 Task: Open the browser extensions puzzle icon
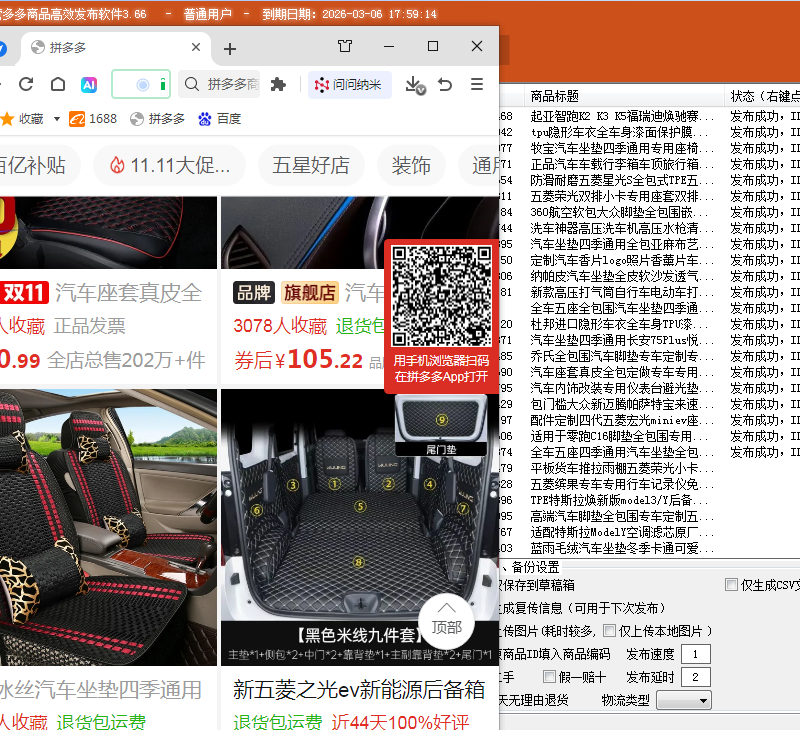[279, 85]
